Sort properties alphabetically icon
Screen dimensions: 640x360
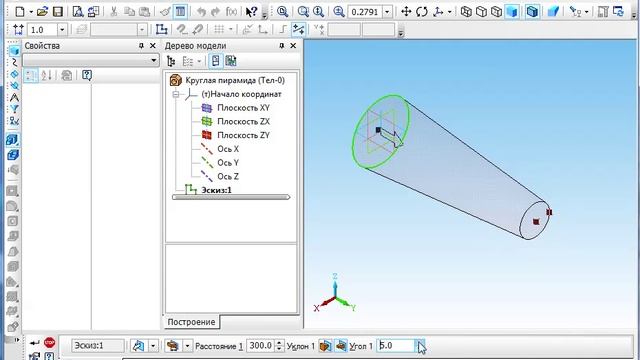pos(46,75)
